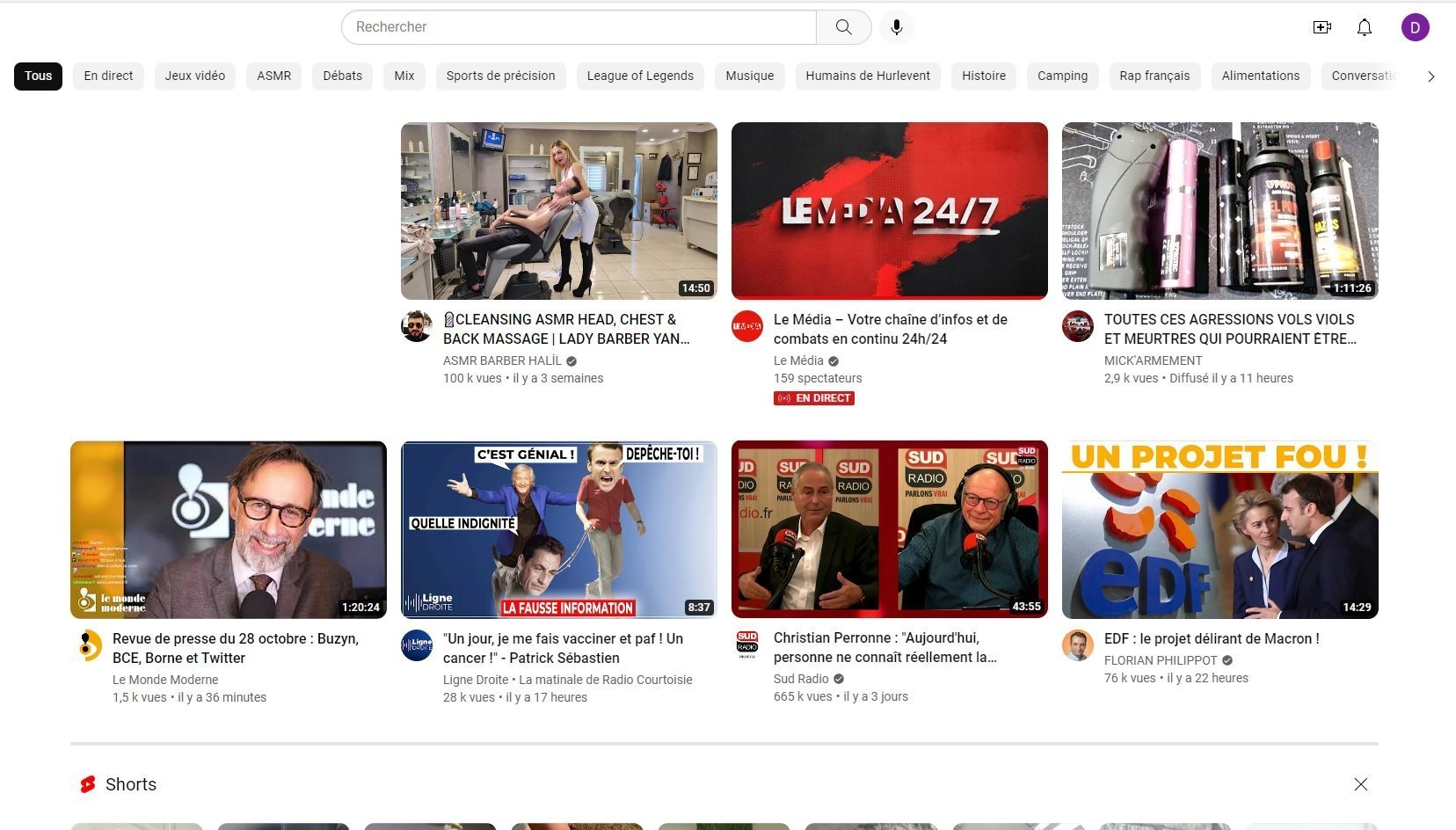This screenshot has width=1456, height=830.
Task: Open the Create video icon
Action: tap(1322, 27)
